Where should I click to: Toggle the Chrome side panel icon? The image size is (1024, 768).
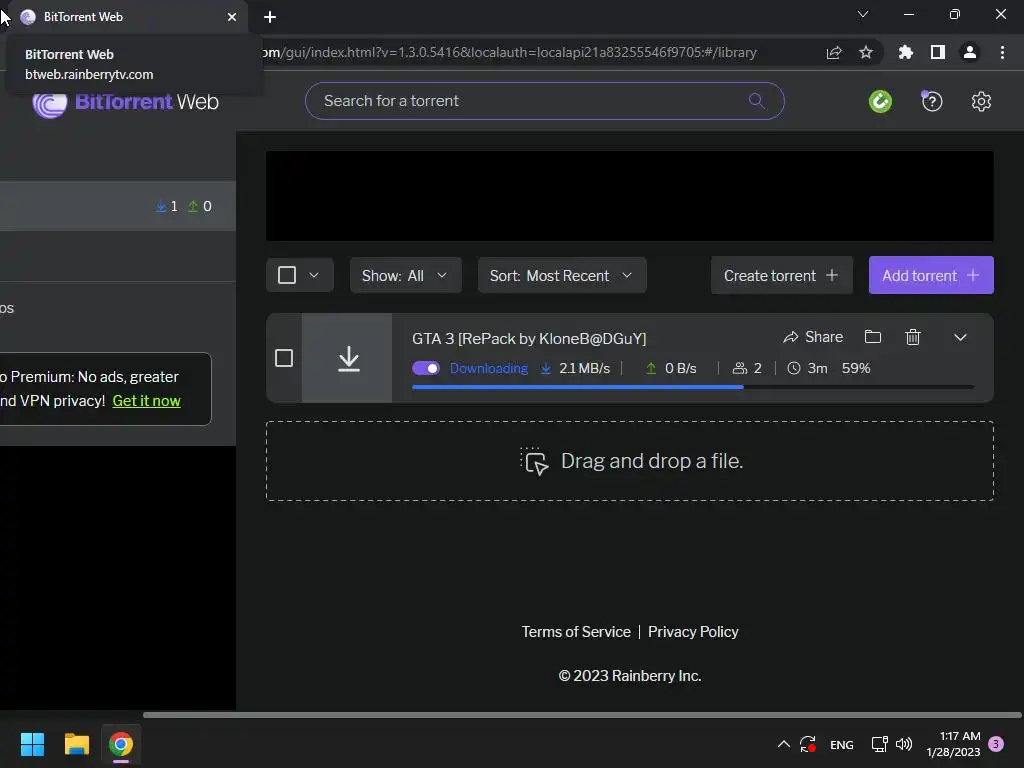tap(938, 52)
